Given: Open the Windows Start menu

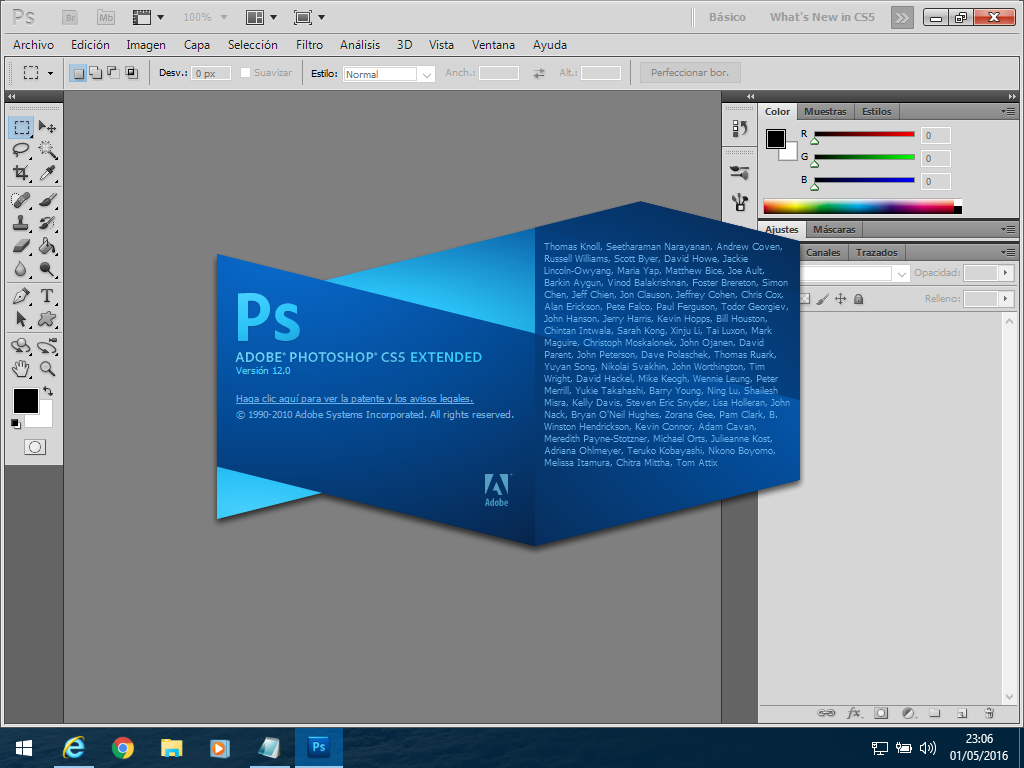Looking at the screenshot, I should click(24, 748).
